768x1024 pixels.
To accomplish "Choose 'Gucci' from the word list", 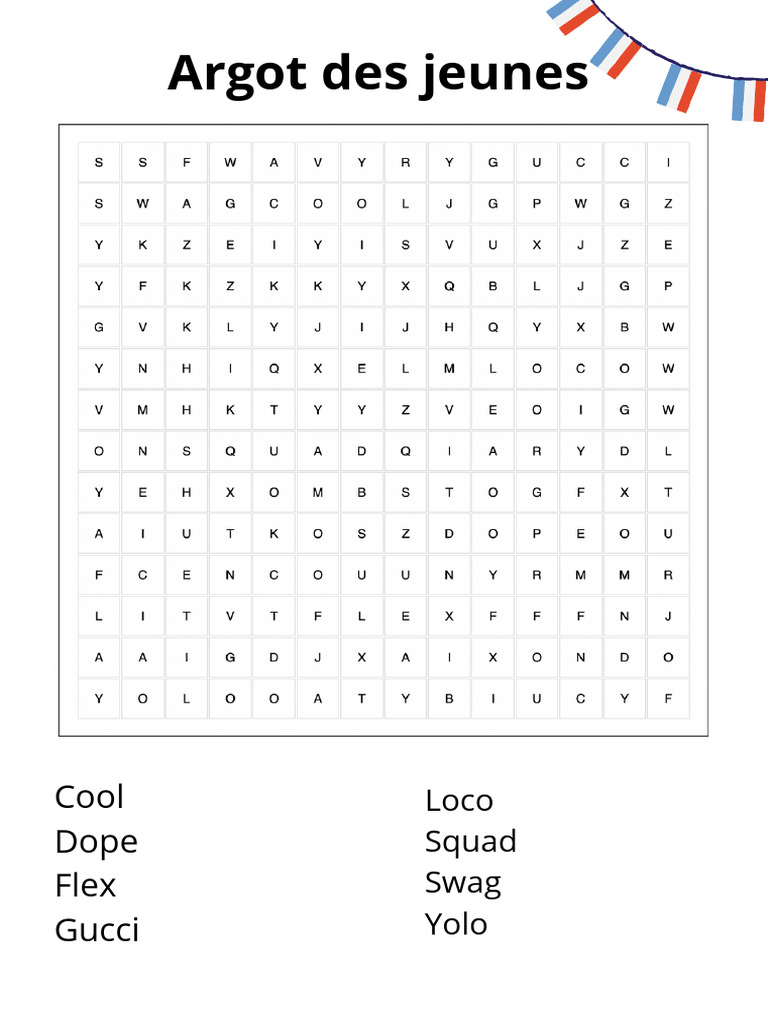I will pyautogui.click(x=97, y=930).
